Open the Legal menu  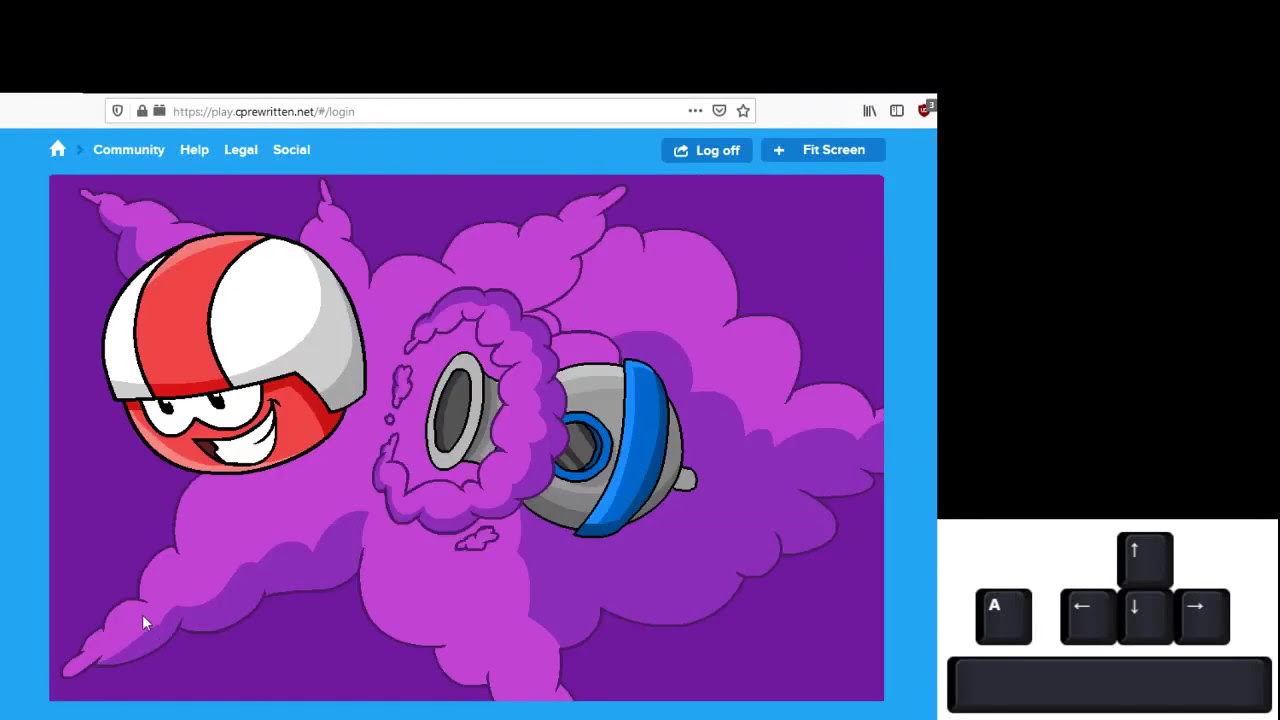pos(241,150)
